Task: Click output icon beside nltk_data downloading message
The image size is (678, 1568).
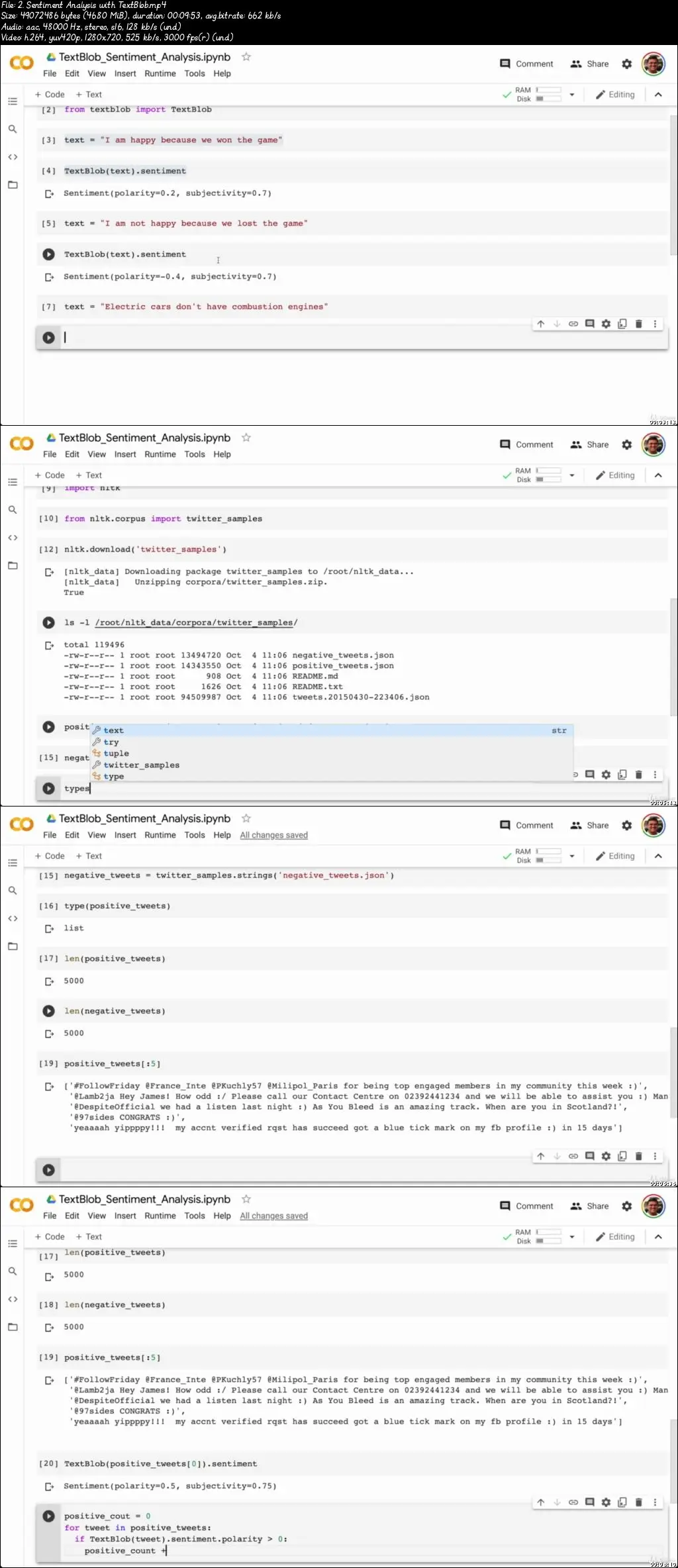Action: (x=49, y=572)
